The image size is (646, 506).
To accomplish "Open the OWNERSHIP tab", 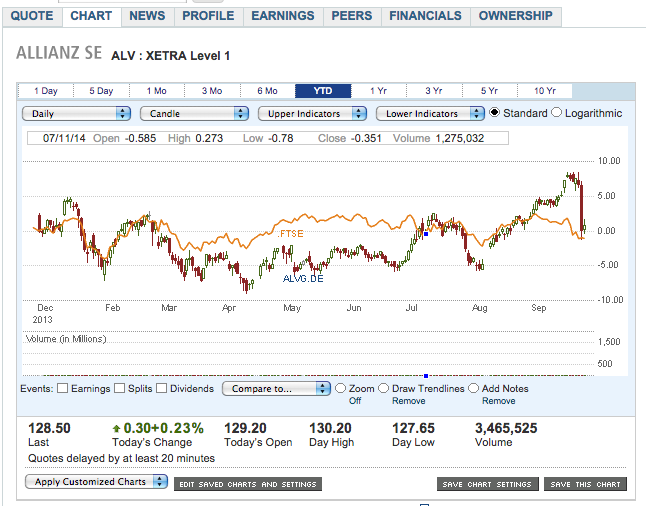I will coord(515,16).
